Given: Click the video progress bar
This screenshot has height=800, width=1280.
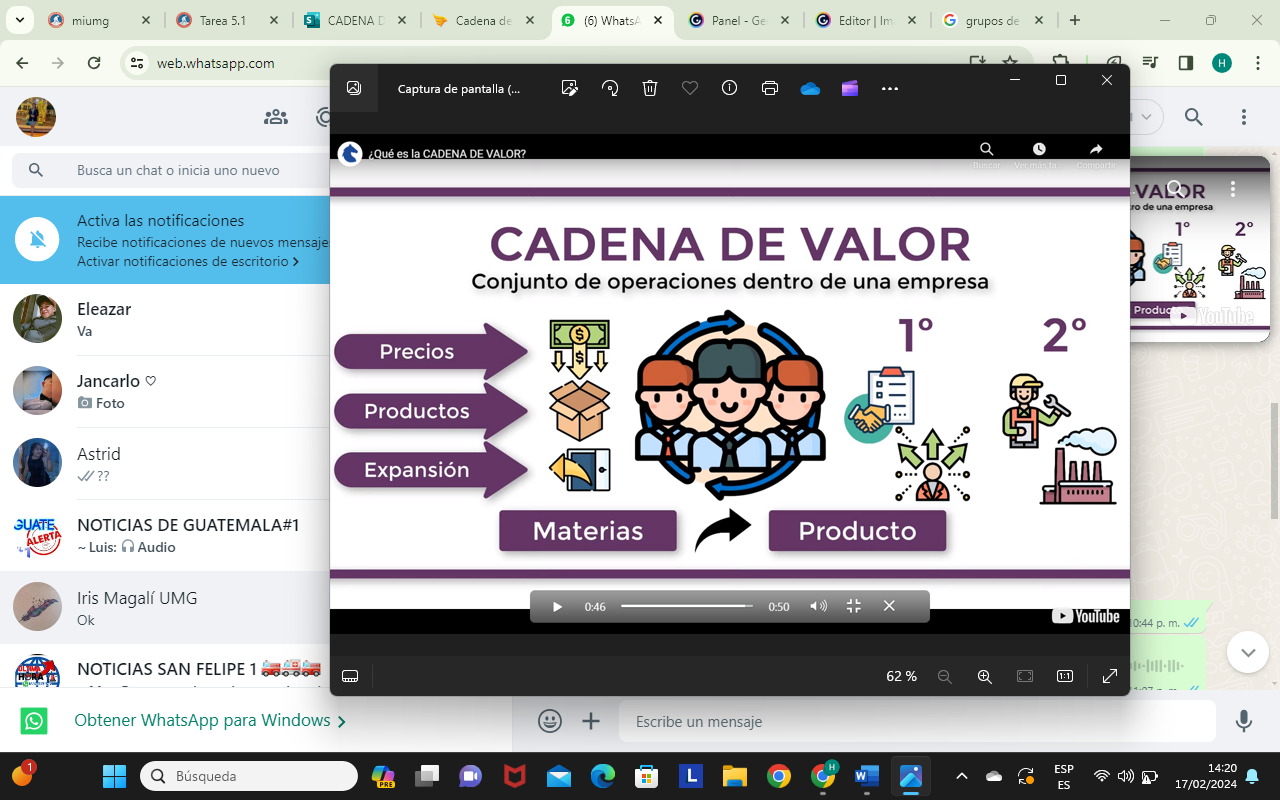Looking at the screenshot, I should click(x=685, y=605).
